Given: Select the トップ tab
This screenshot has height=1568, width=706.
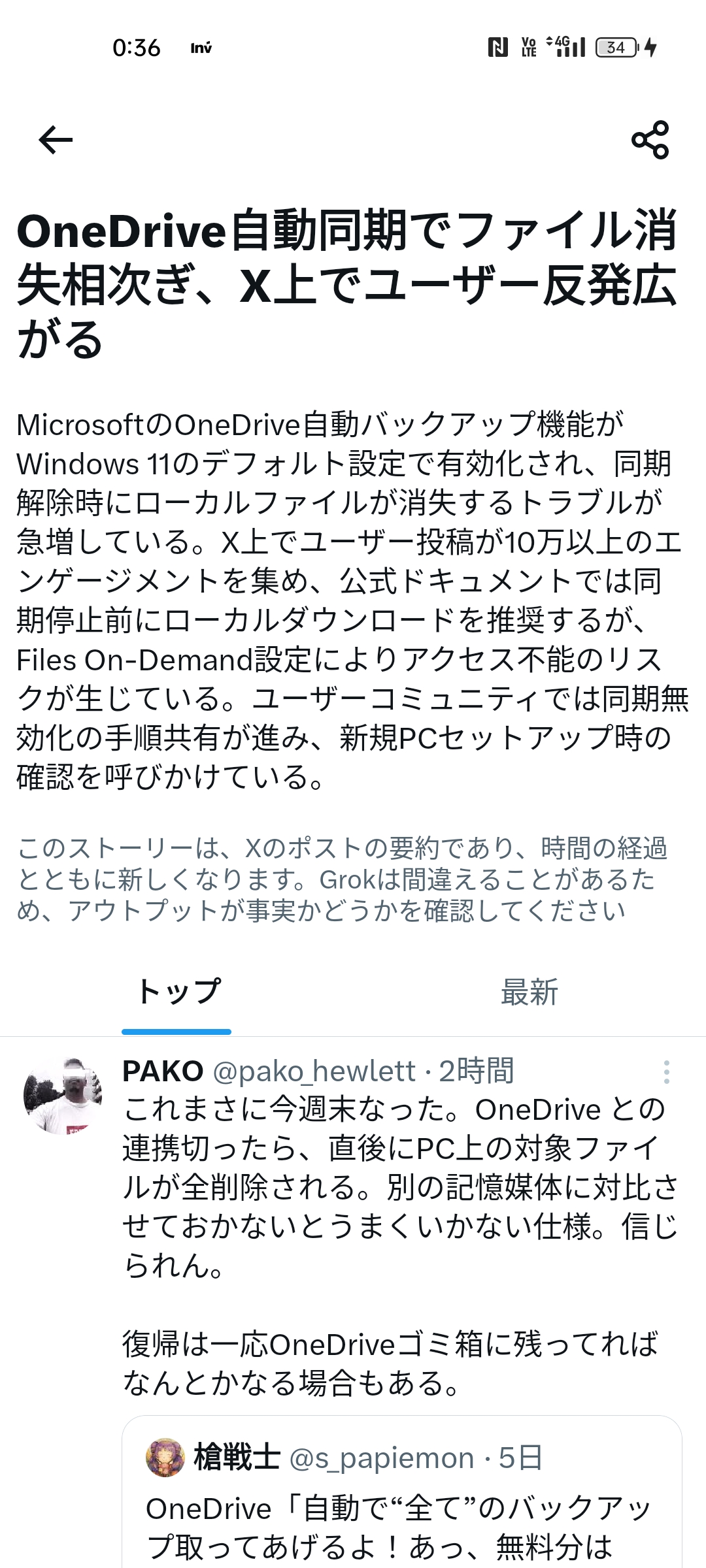Looking at the screenshot, I should (176, 992).
